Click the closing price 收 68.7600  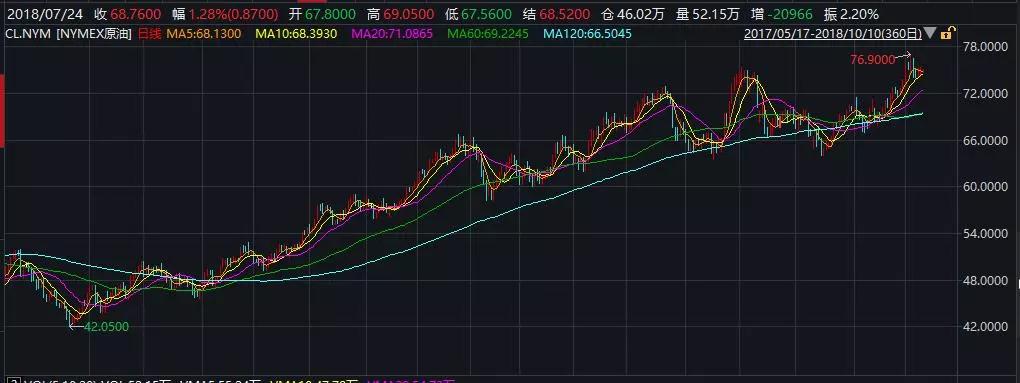click(128, 14)
